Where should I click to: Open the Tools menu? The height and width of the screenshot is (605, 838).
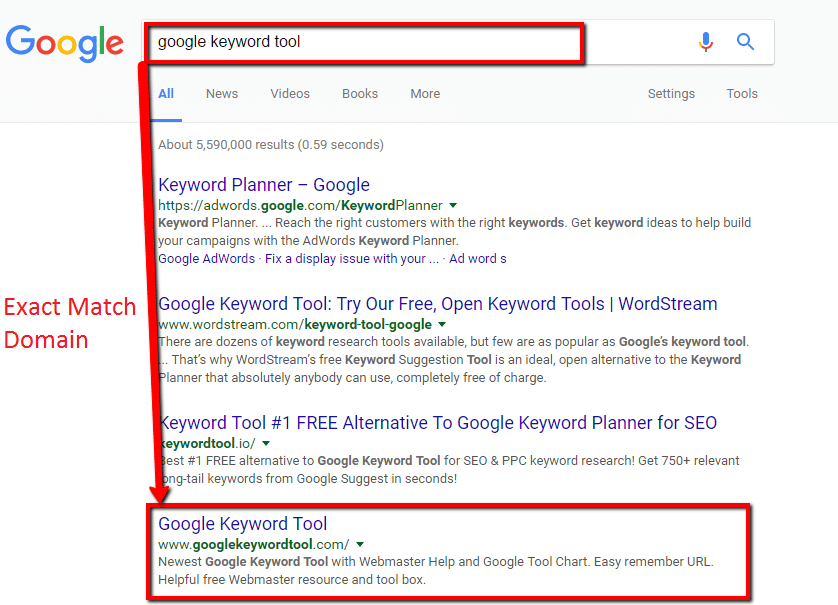[741, 93]
